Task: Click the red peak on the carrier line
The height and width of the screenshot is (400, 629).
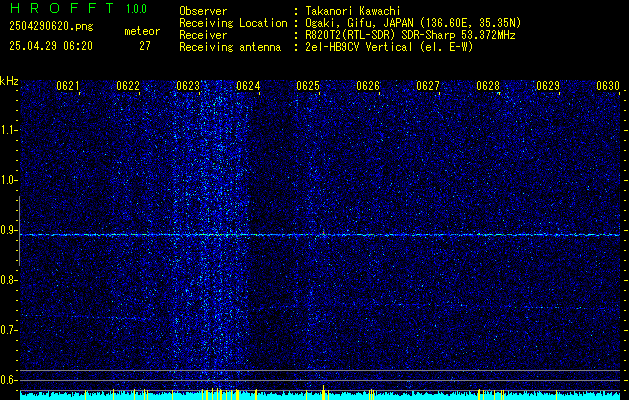Action: [x=323, y=232]
